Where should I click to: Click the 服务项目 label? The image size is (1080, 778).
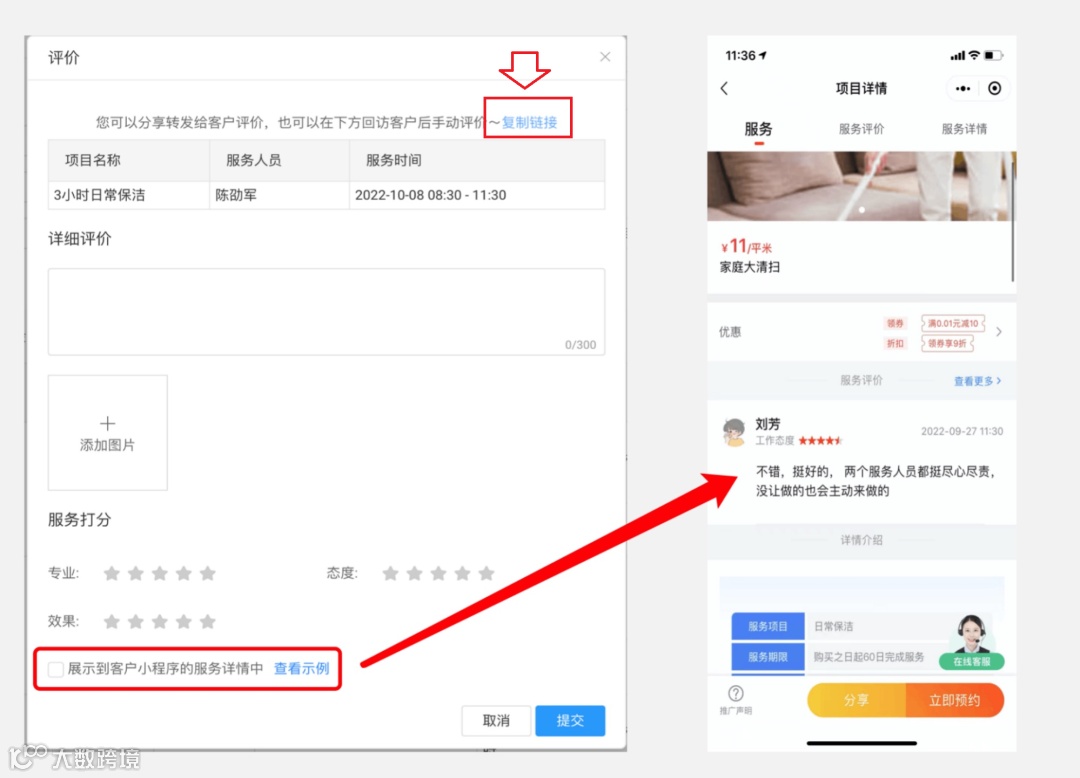tap(767, 626)
